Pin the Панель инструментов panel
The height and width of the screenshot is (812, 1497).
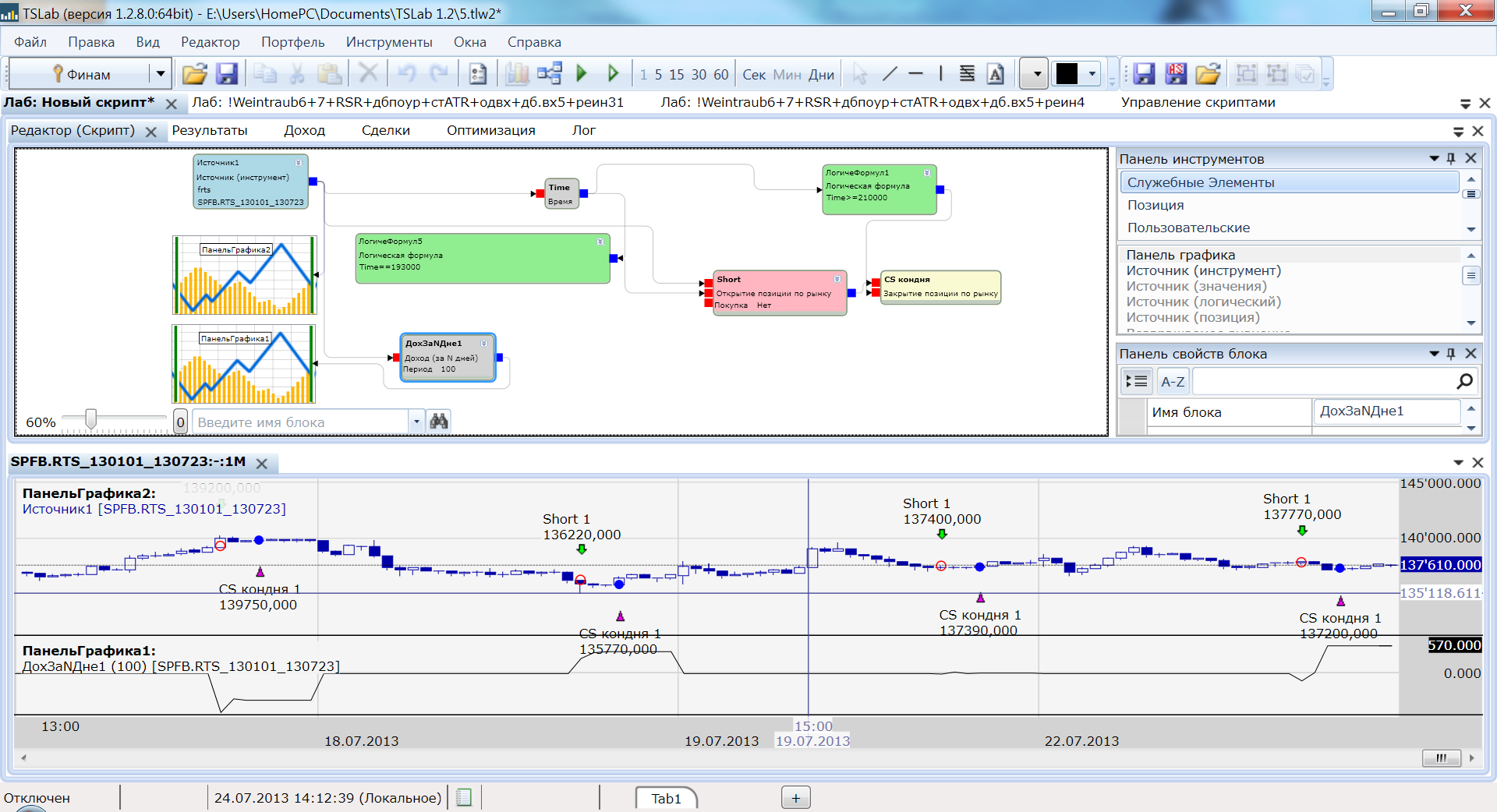click(1451, 158)
